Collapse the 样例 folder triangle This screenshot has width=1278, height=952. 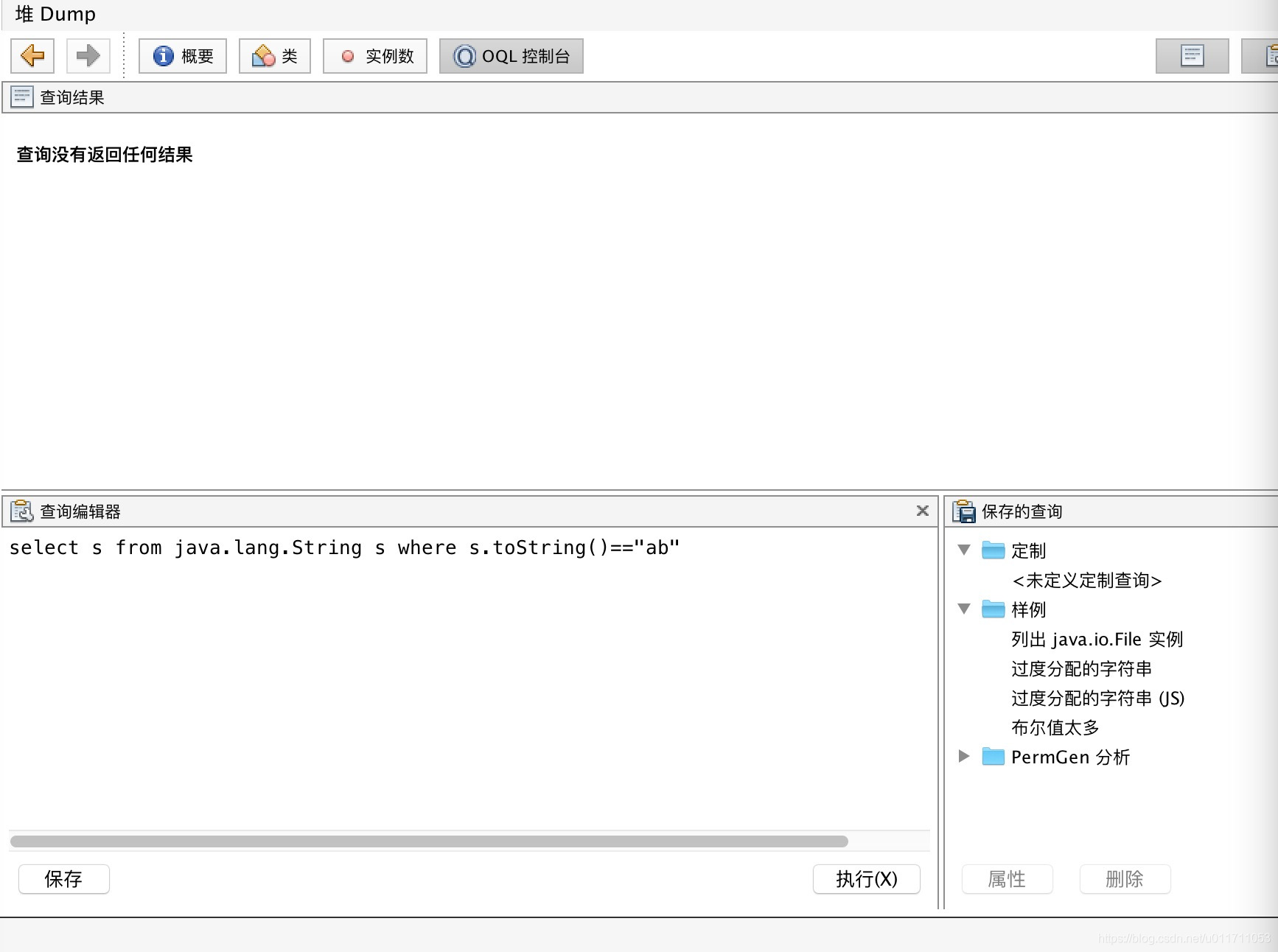pyautogui.click(x=964, y=609)
